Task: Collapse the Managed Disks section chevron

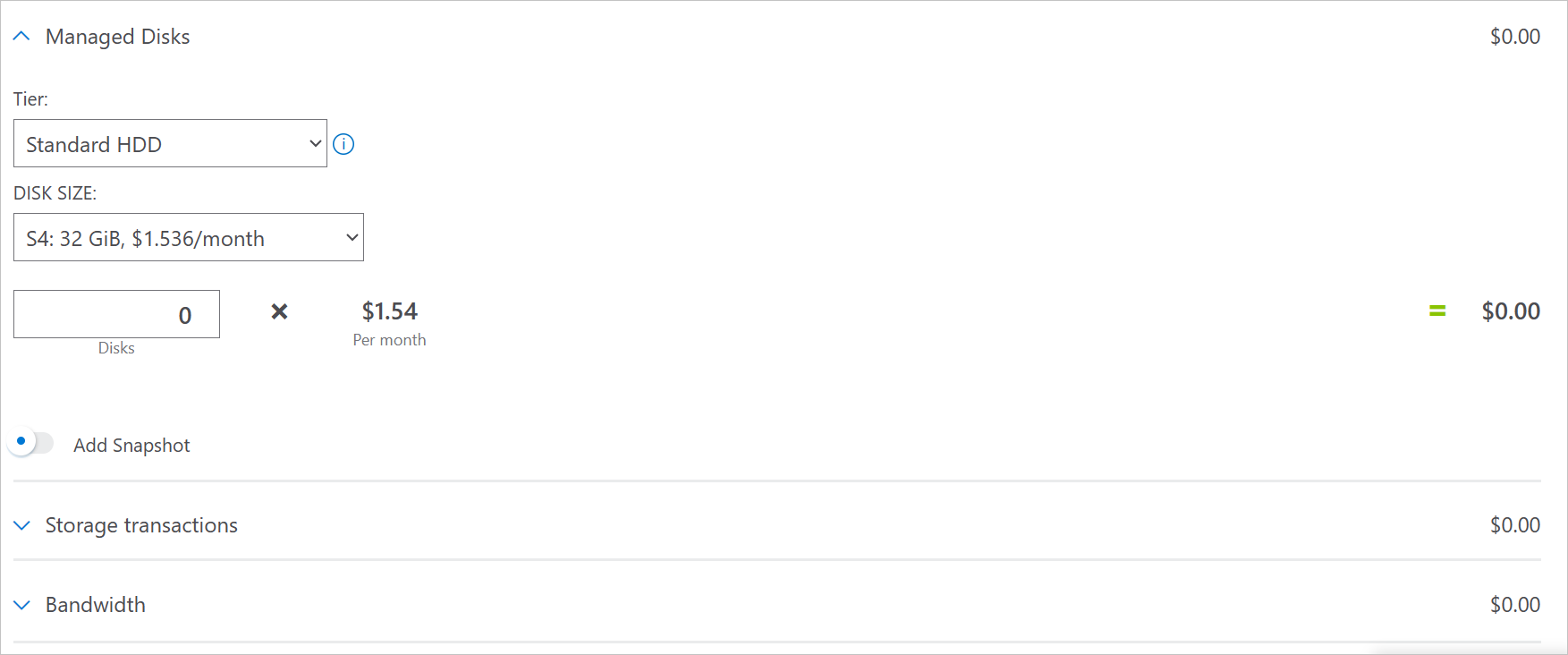Action: pyautogui.click(x=22, y=37)
